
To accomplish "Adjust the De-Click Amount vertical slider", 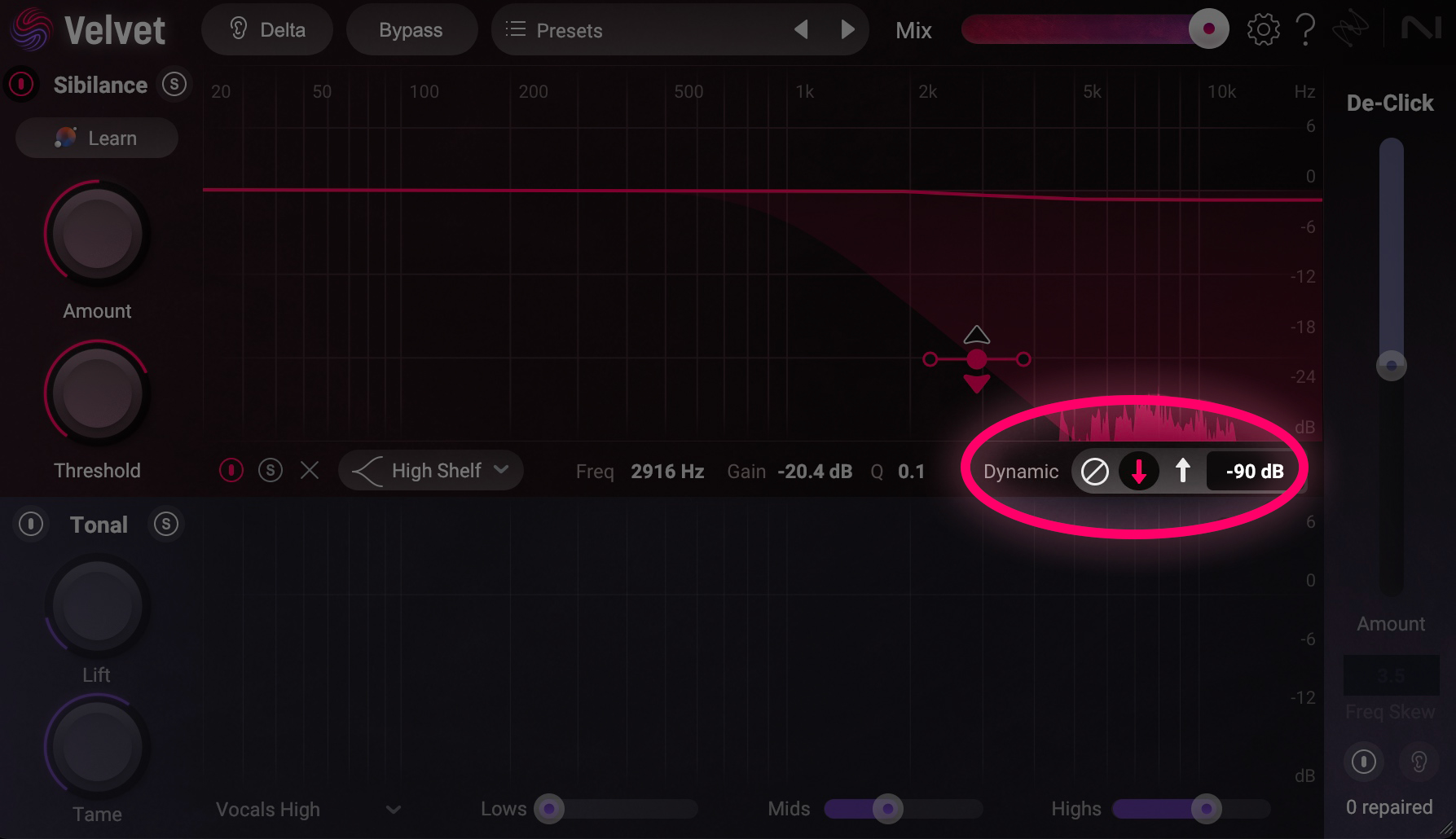I will pos(1392,365).
